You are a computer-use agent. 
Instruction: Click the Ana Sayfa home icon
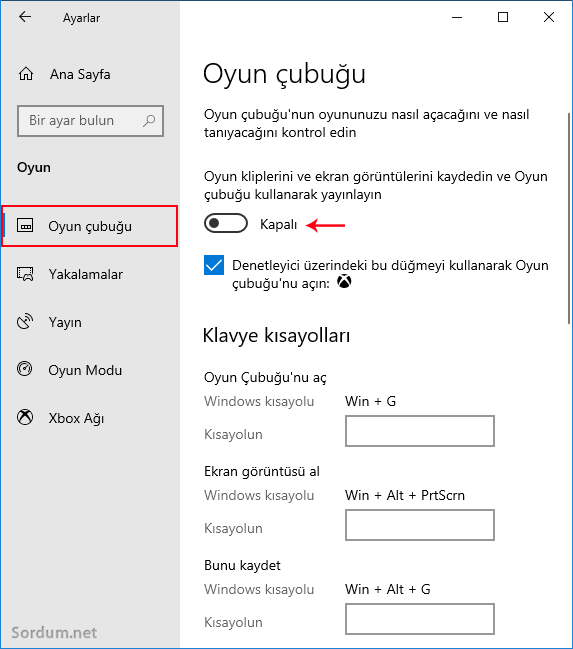pyautogui.click(x=26, y=74)
